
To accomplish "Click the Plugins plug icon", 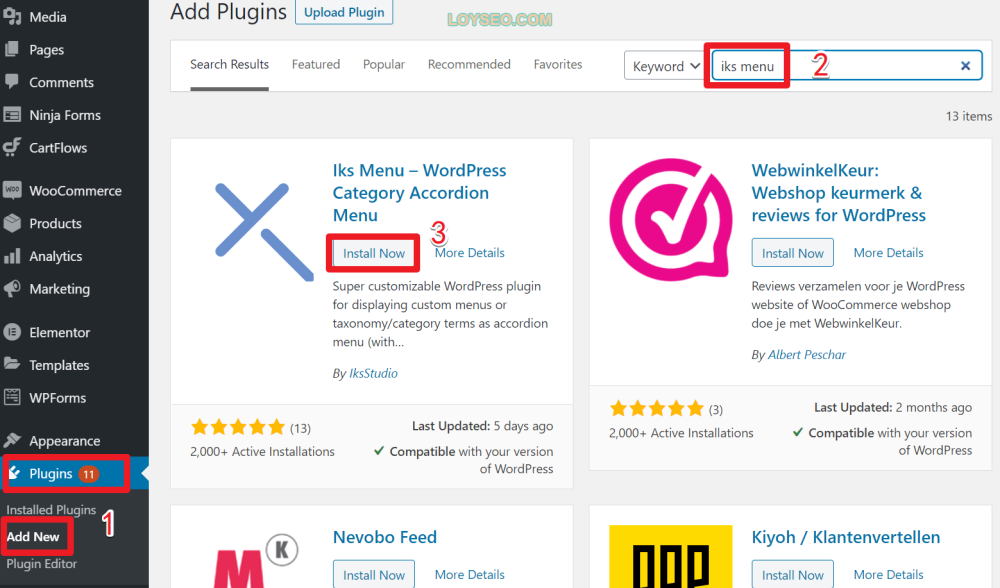I will pyautogui.click(x=14, y=473).
